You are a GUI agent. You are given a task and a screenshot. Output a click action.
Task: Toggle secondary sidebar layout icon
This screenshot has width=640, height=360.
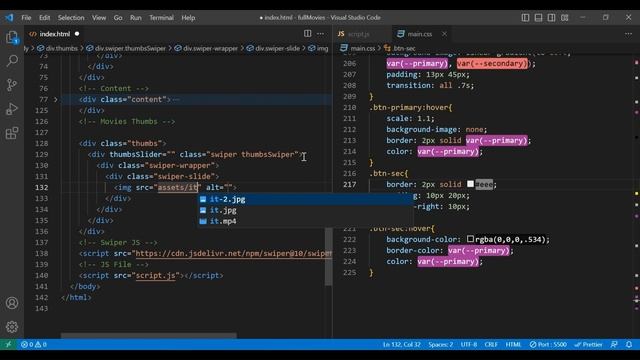coord(551,18)
